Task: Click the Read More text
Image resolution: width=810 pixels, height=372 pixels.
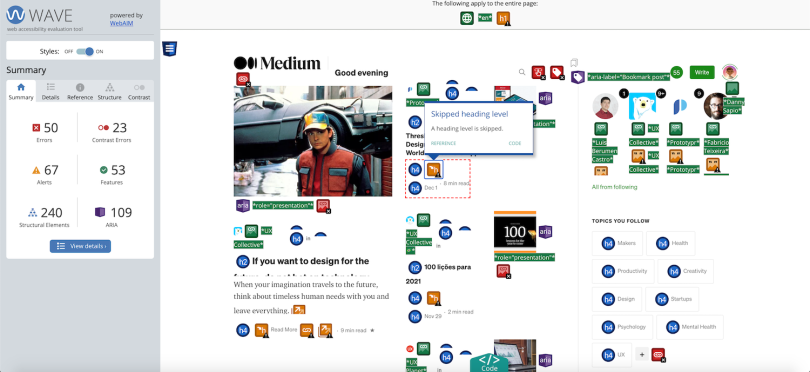Action: coord(284,330)
